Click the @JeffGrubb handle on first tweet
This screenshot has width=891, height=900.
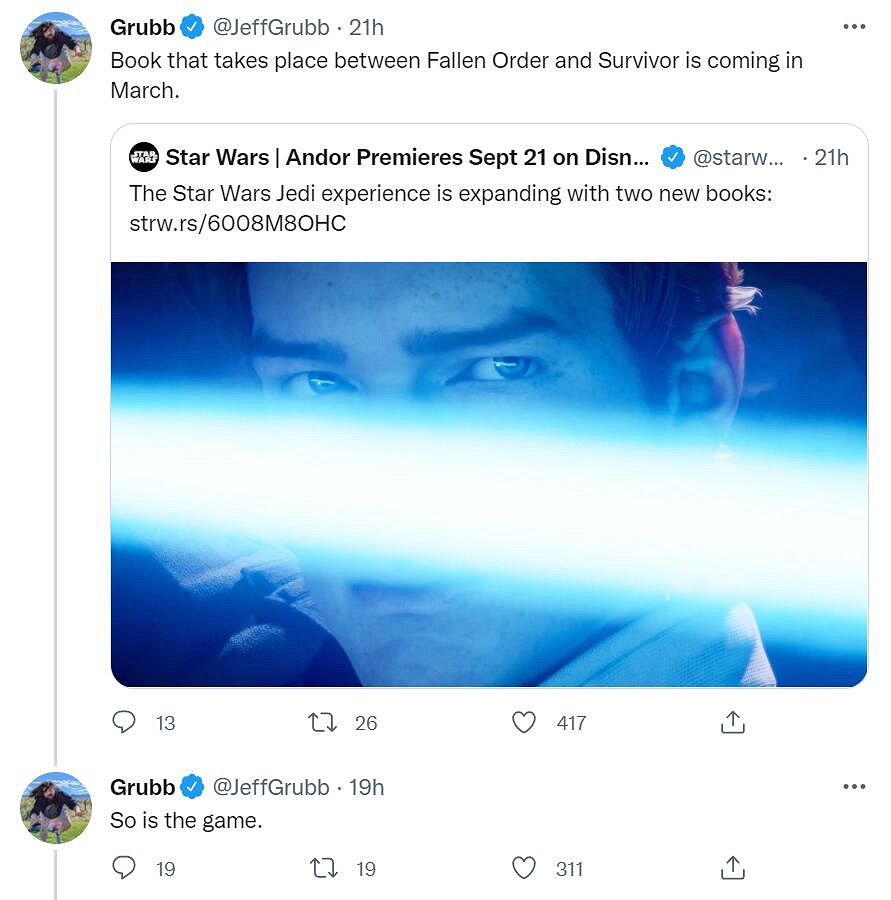coord(271,27)
